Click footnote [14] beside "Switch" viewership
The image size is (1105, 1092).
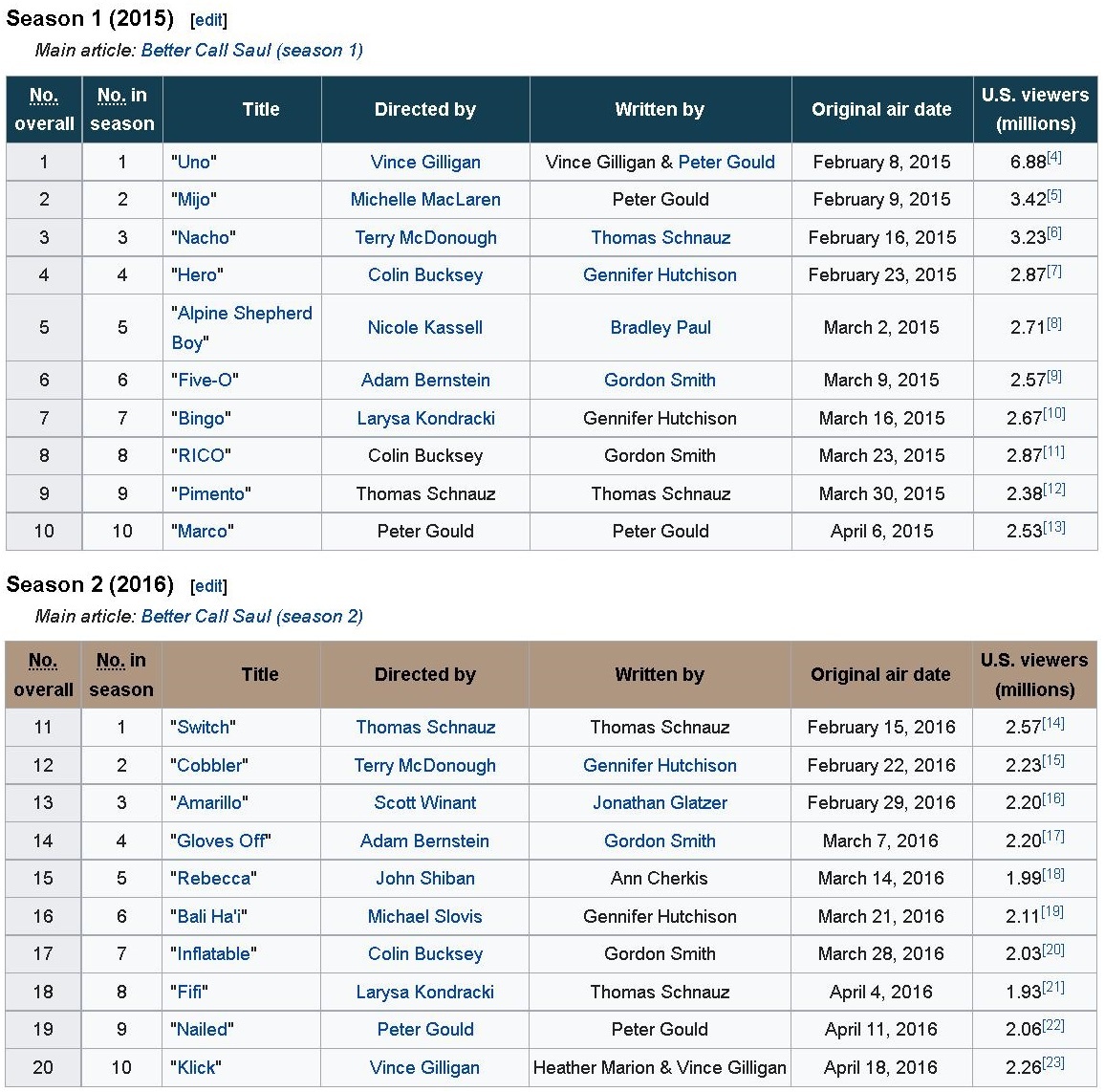(1053, 722)
